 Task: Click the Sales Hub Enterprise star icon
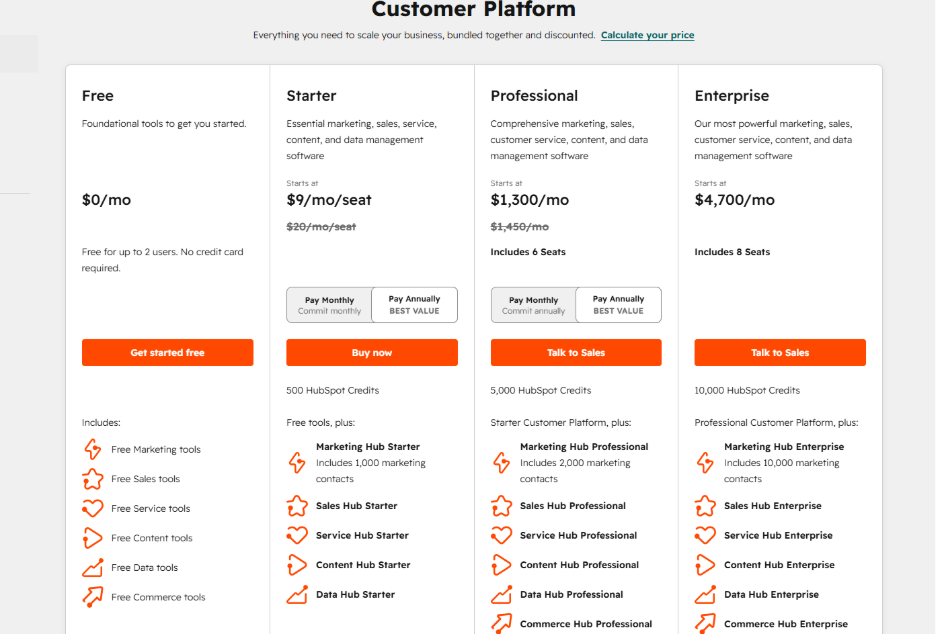click(706, 506)
